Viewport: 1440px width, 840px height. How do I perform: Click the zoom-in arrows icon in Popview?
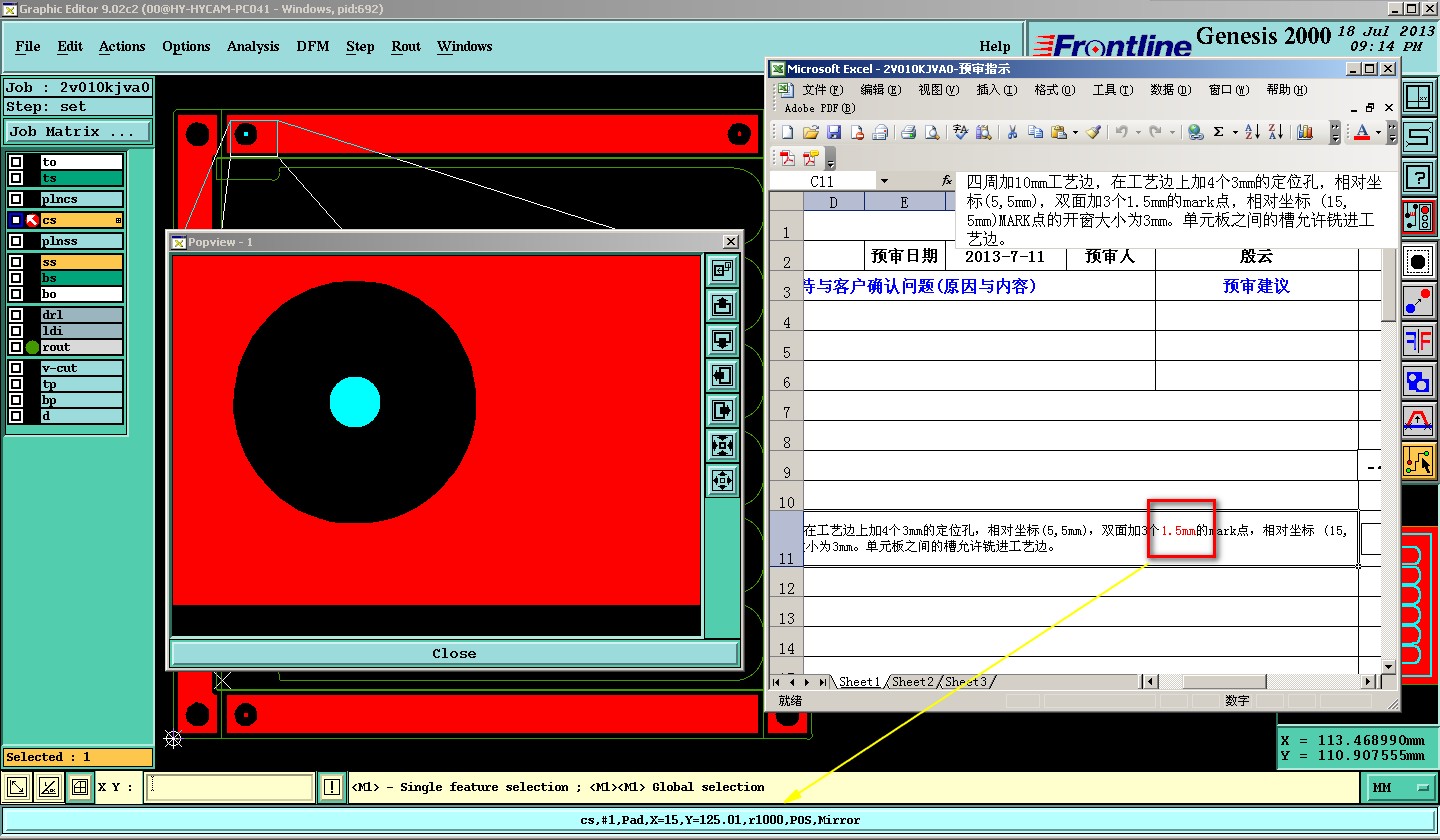(x=722, y=445)
